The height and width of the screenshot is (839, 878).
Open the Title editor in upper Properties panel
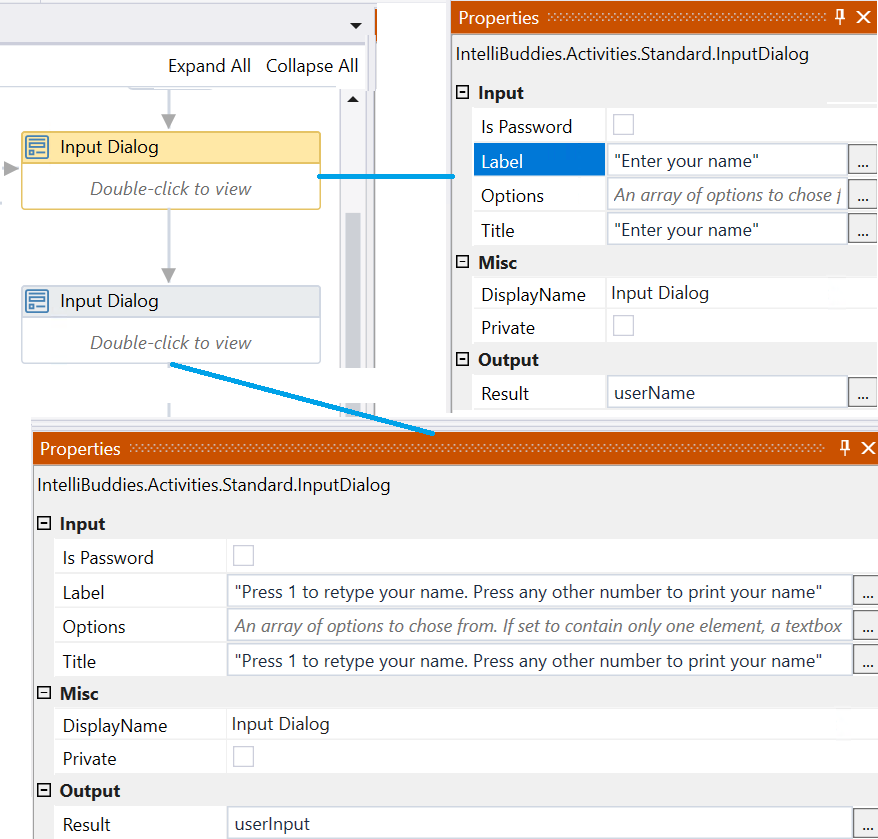point(862,228)
